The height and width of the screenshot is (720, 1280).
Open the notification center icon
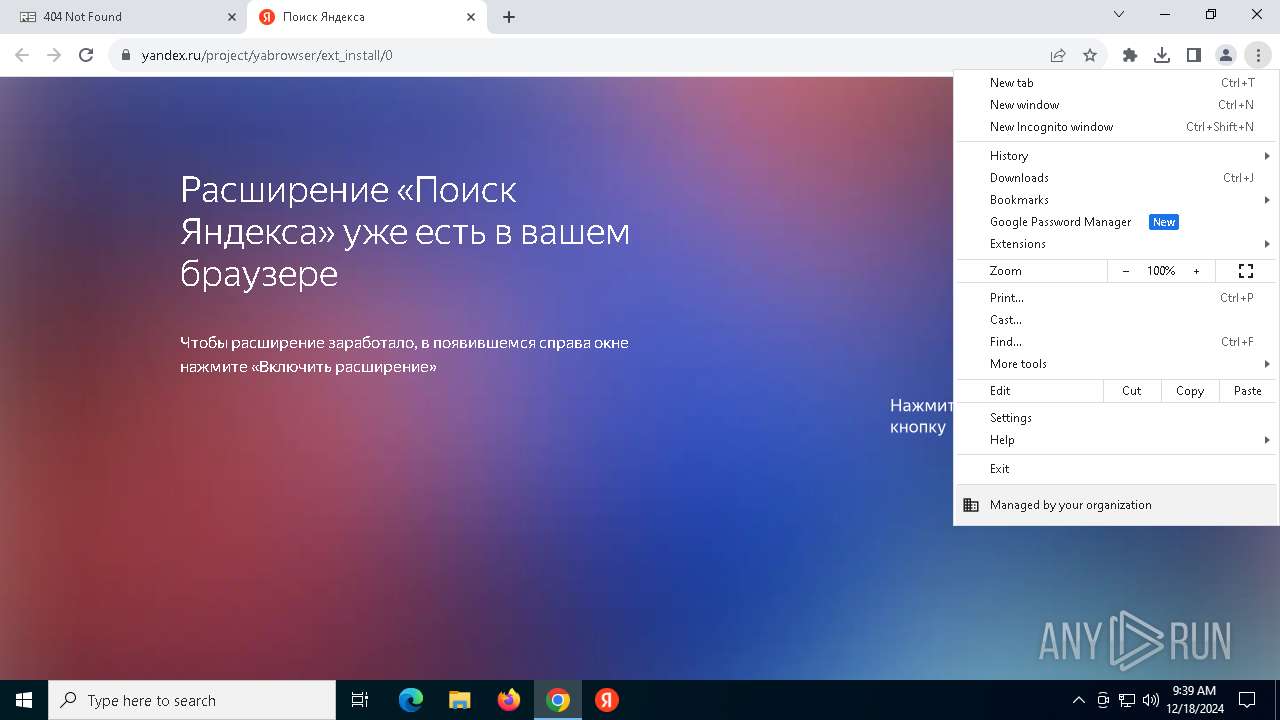1247,700
